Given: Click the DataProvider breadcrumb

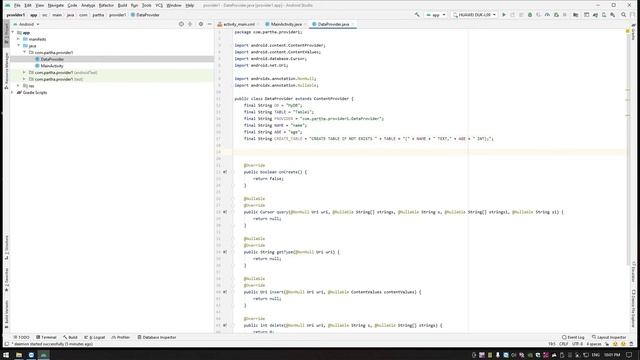Looking at the screenshot, I should click(x=145, y=15).
